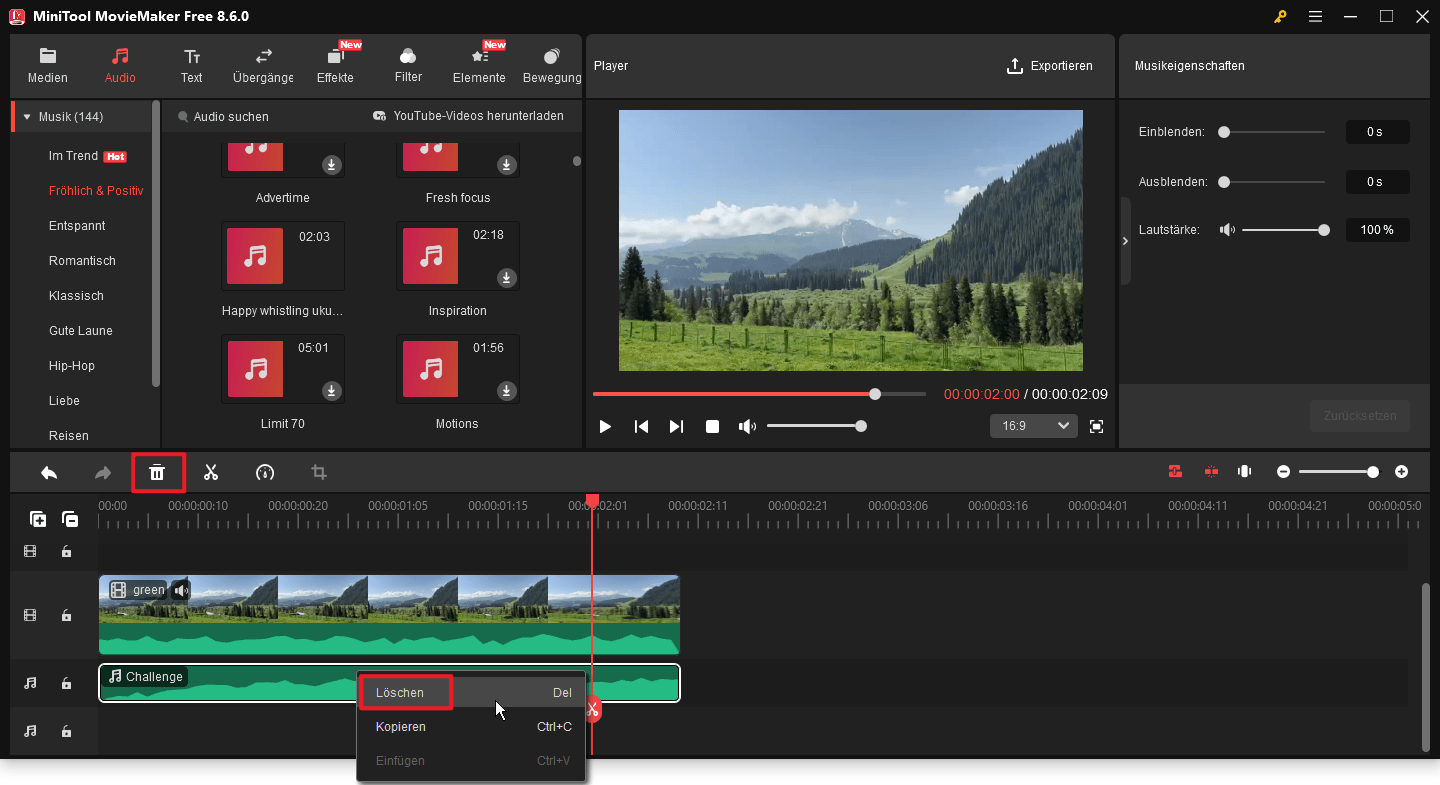The height and width of the screenshot is (785, 1440).
Task: Click the Redo arrow icon
Action: click(x=102, y=472)
